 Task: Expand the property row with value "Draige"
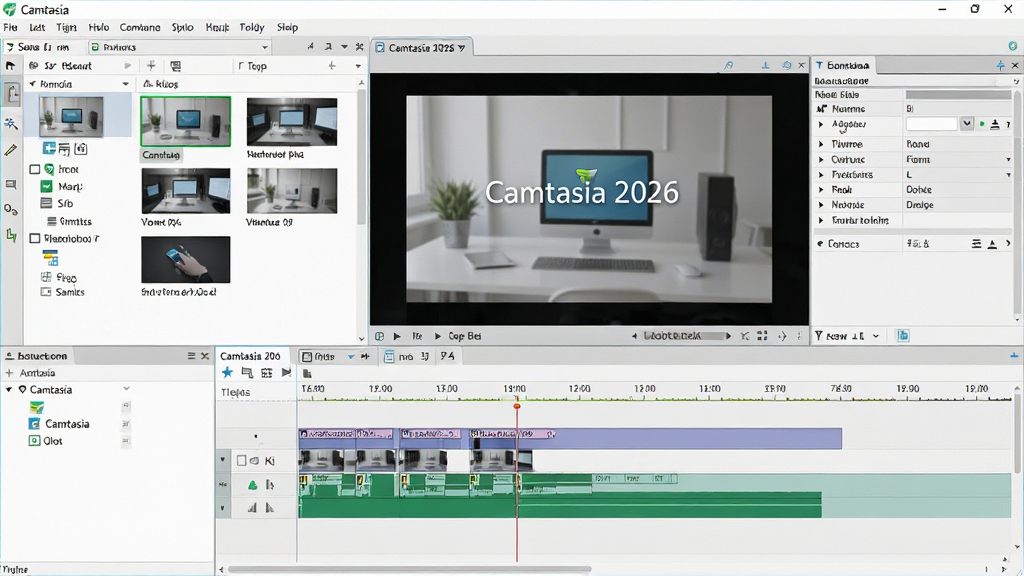tap(822, 205)
